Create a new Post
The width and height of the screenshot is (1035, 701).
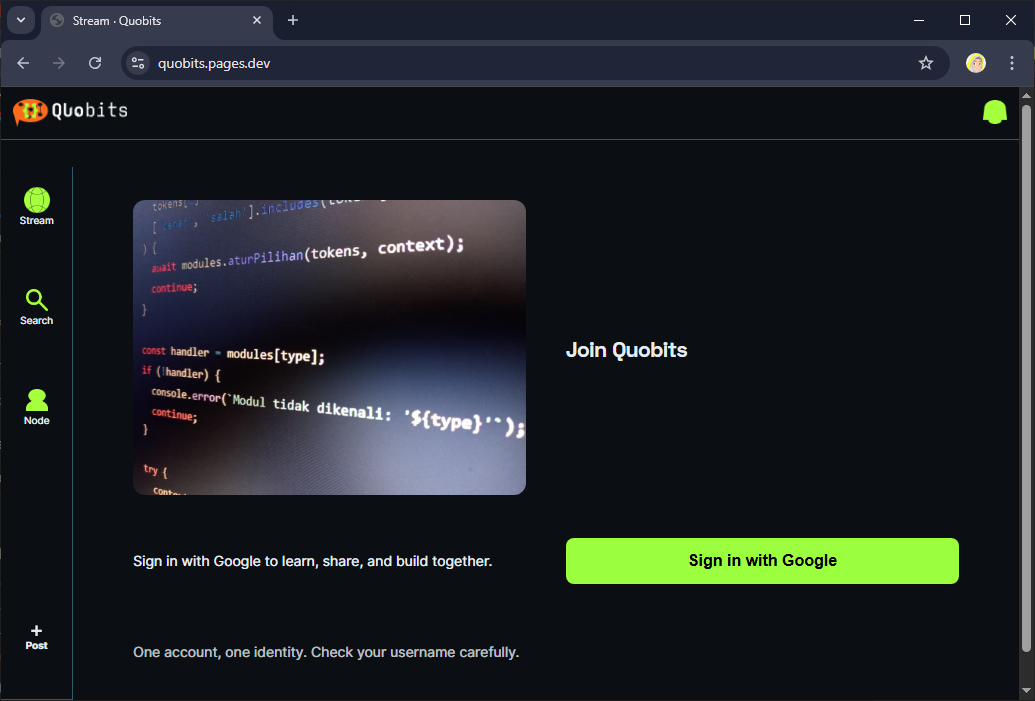point(36,638)
